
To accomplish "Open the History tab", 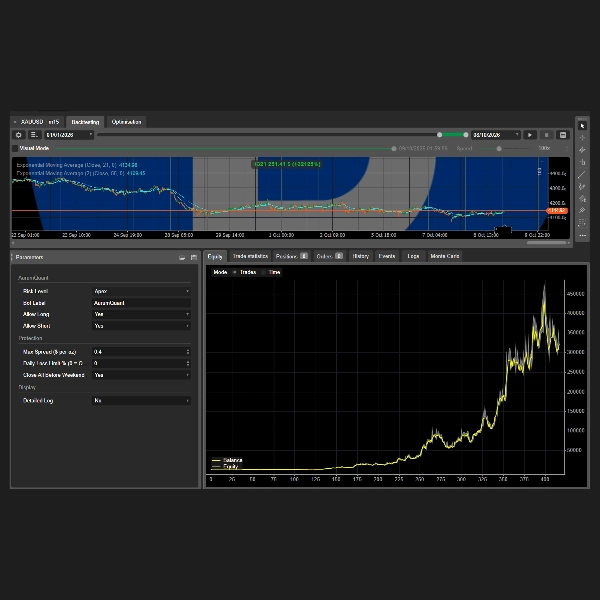I will [x=360, y=256].
